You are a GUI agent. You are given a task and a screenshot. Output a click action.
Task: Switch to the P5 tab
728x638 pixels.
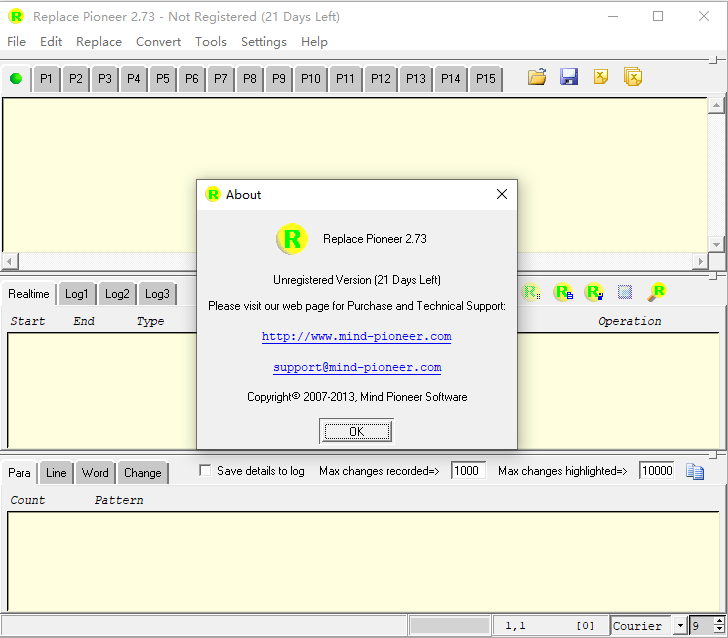[x=163, y=78]
